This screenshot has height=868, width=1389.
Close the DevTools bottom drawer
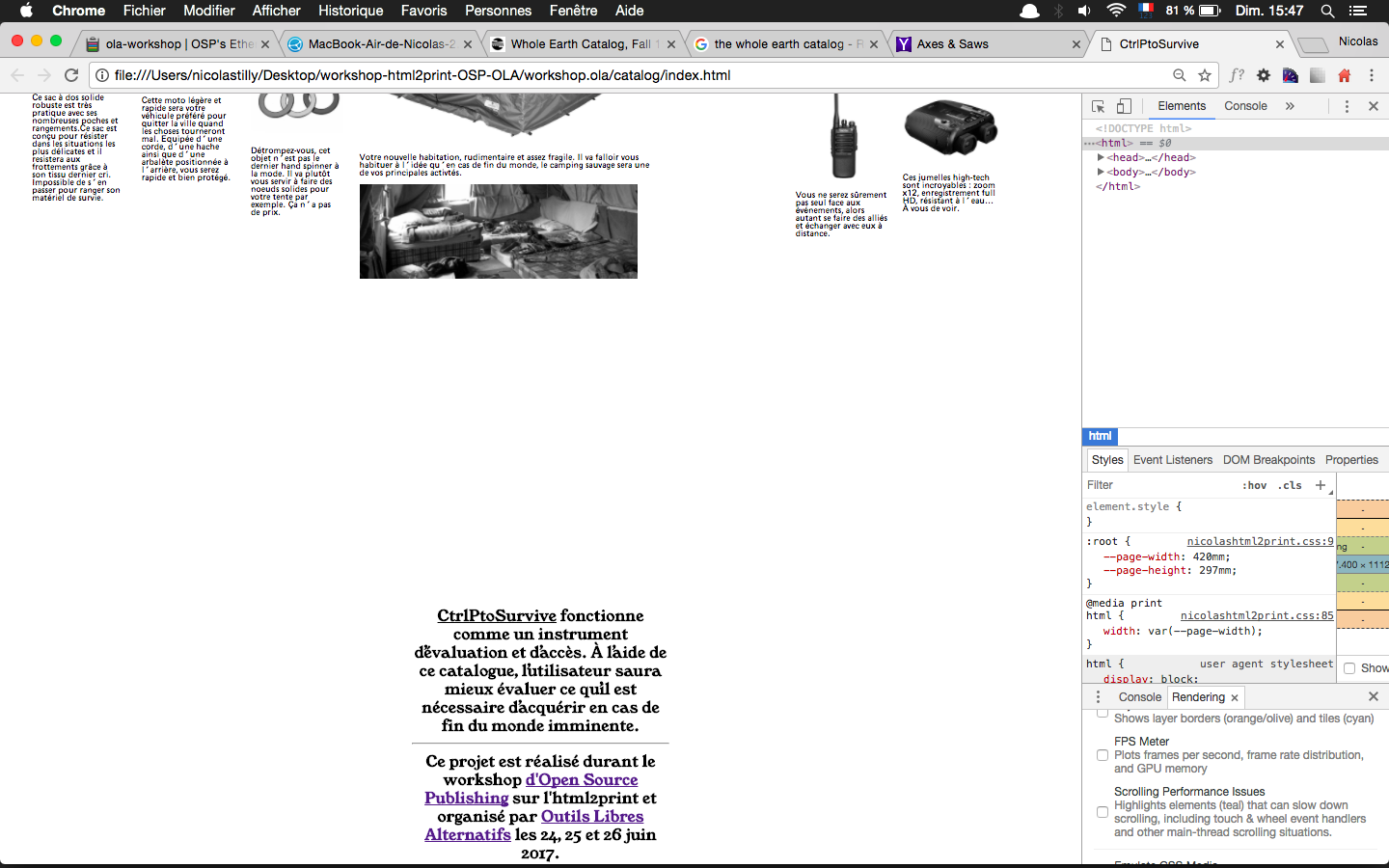point(1374,696)
